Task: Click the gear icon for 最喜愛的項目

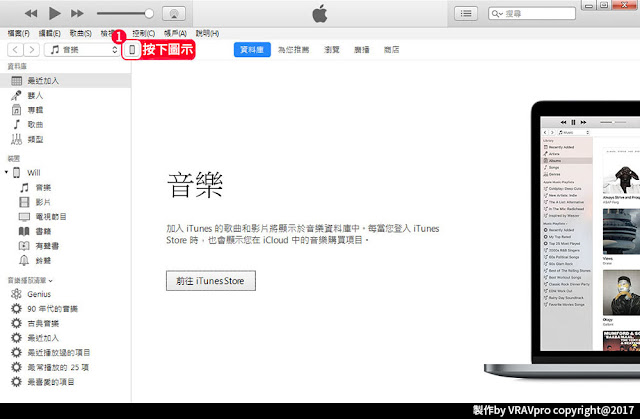Action: click(x=16, y=382)
